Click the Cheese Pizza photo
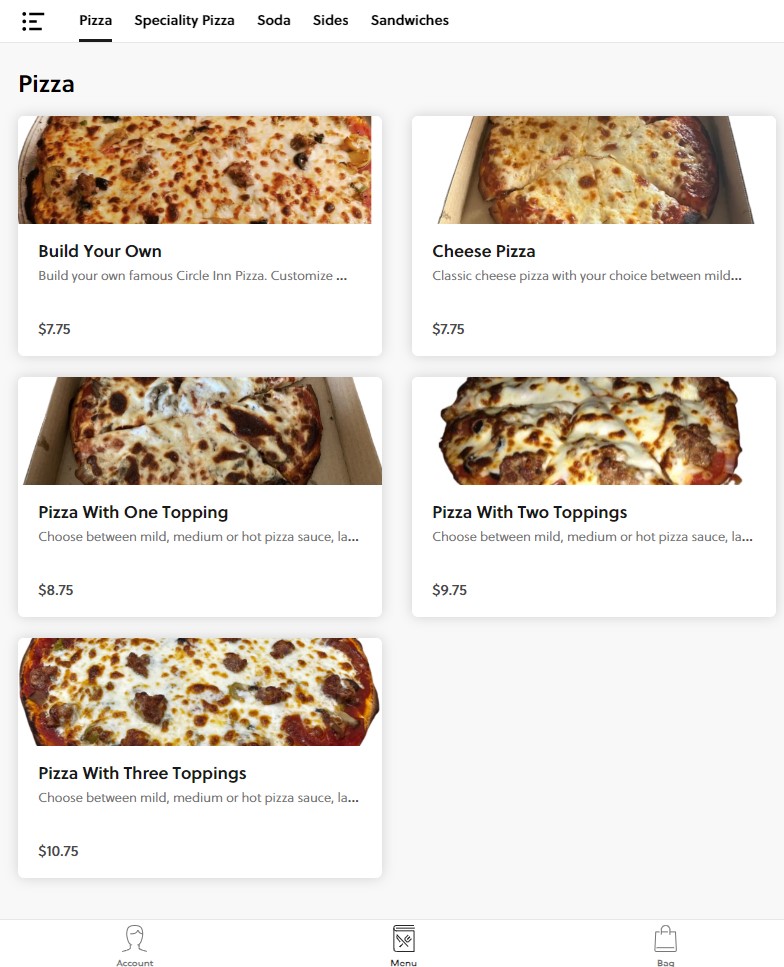The height and width of the screenshot is (967, 784). (x=594, y=170)
